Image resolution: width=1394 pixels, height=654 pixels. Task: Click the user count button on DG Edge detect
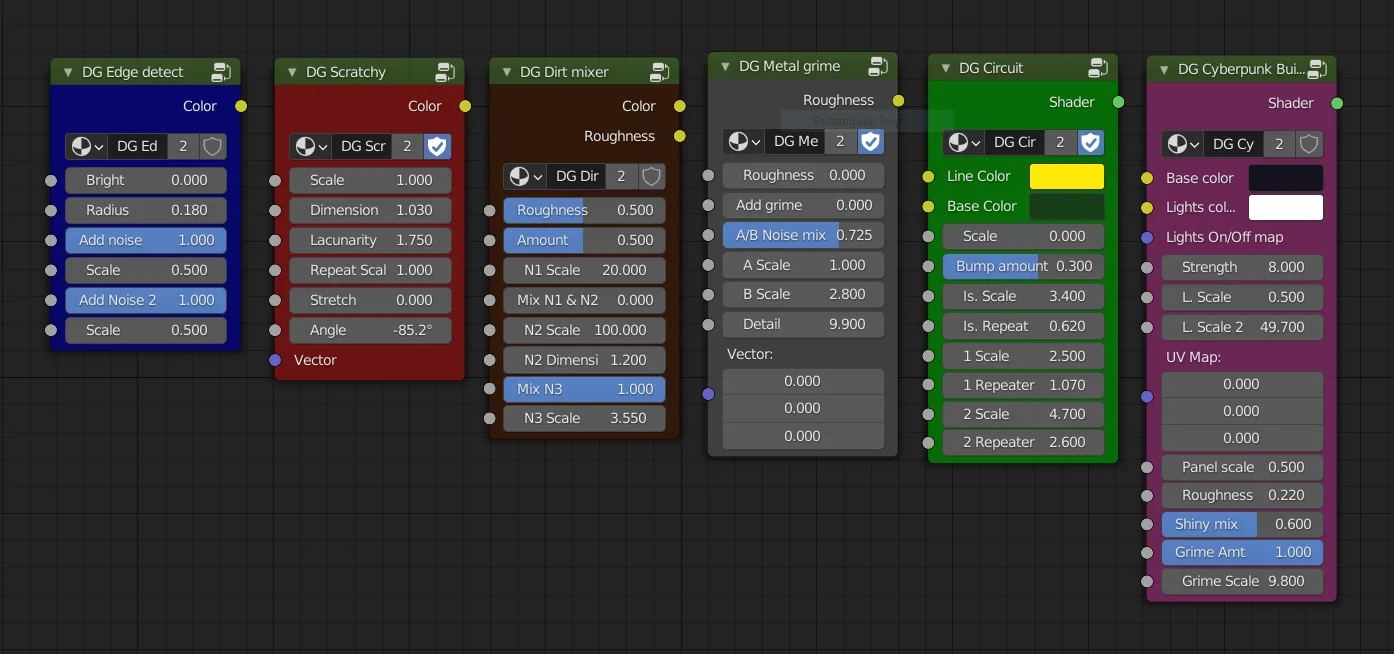click(x=182, y=146)
